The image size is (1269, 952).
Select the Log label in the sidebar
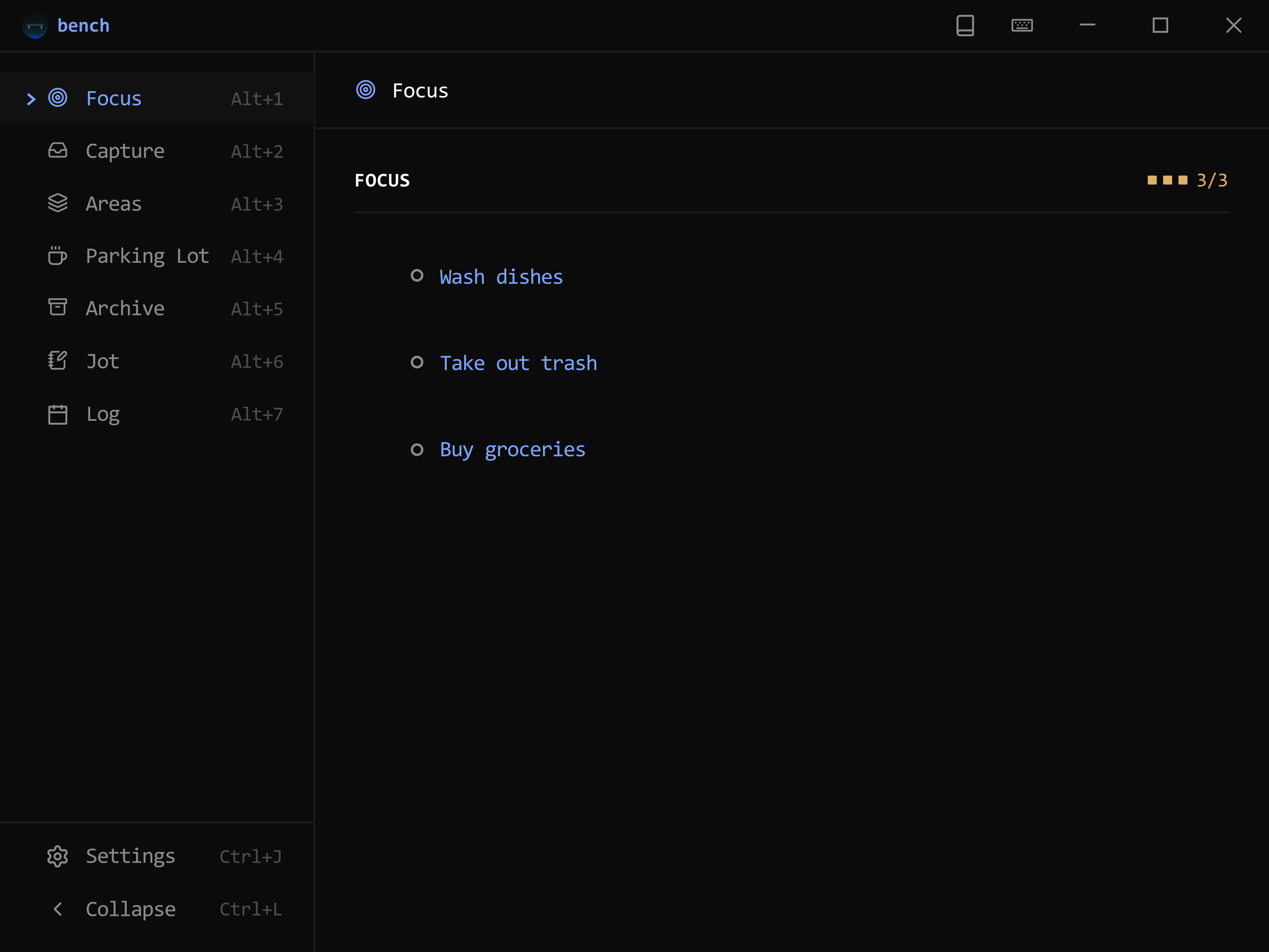pos(103,415)
